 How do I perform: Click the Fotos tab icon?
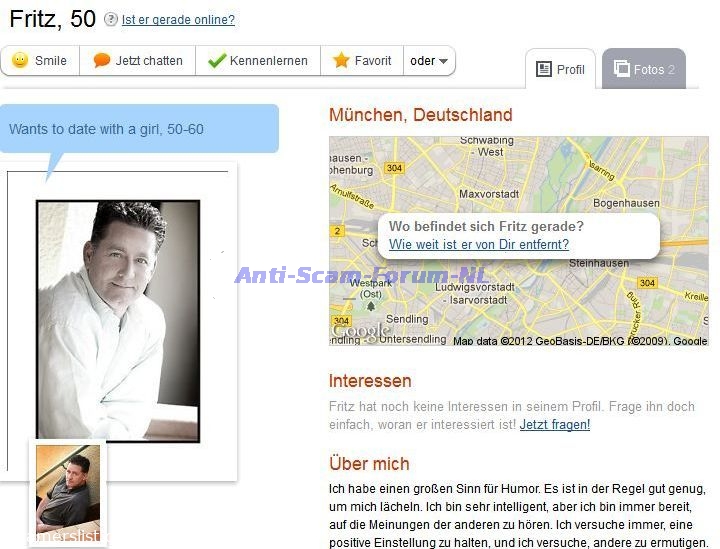point(621,69)
